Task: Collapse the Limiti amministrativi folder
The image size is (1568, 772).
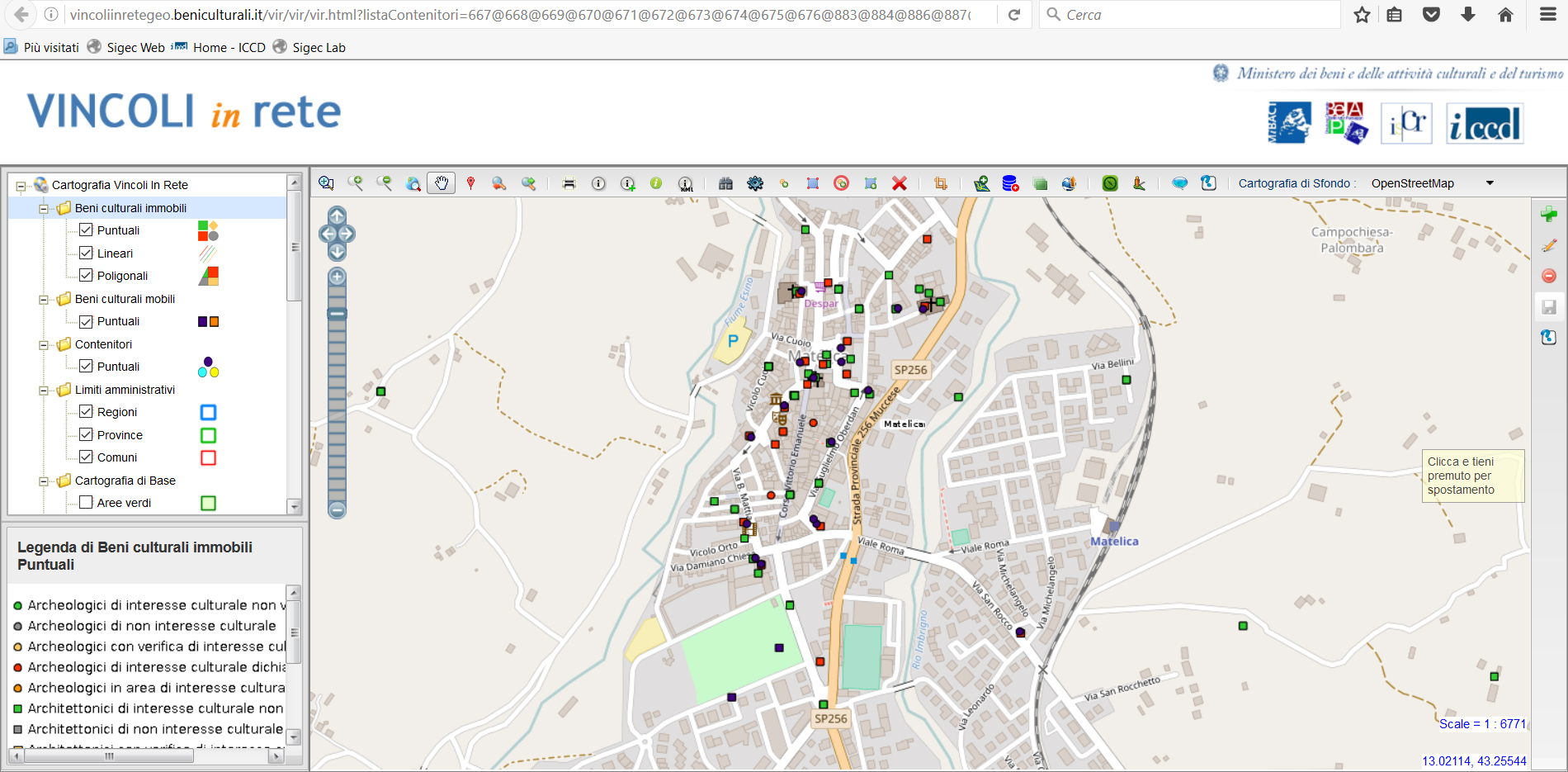Action: (x=45, y=391)
